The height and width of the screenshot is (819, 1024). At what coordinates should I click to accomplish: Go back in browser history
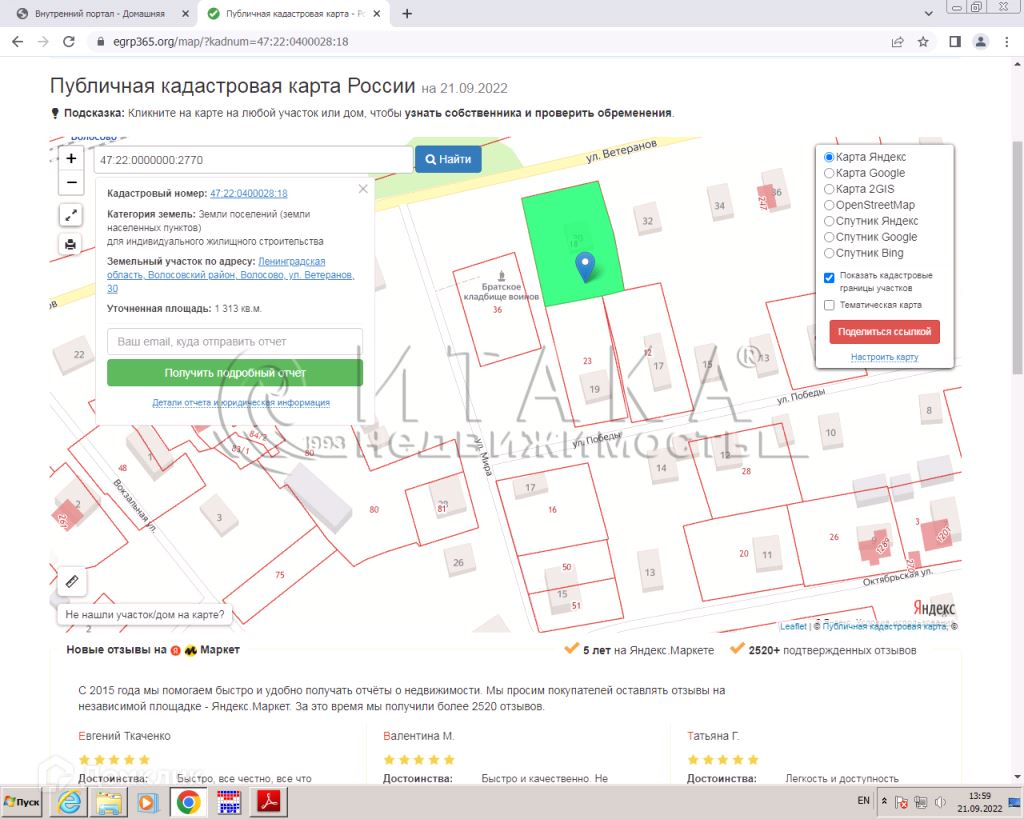pyautogui.click(x=18, y=41)
